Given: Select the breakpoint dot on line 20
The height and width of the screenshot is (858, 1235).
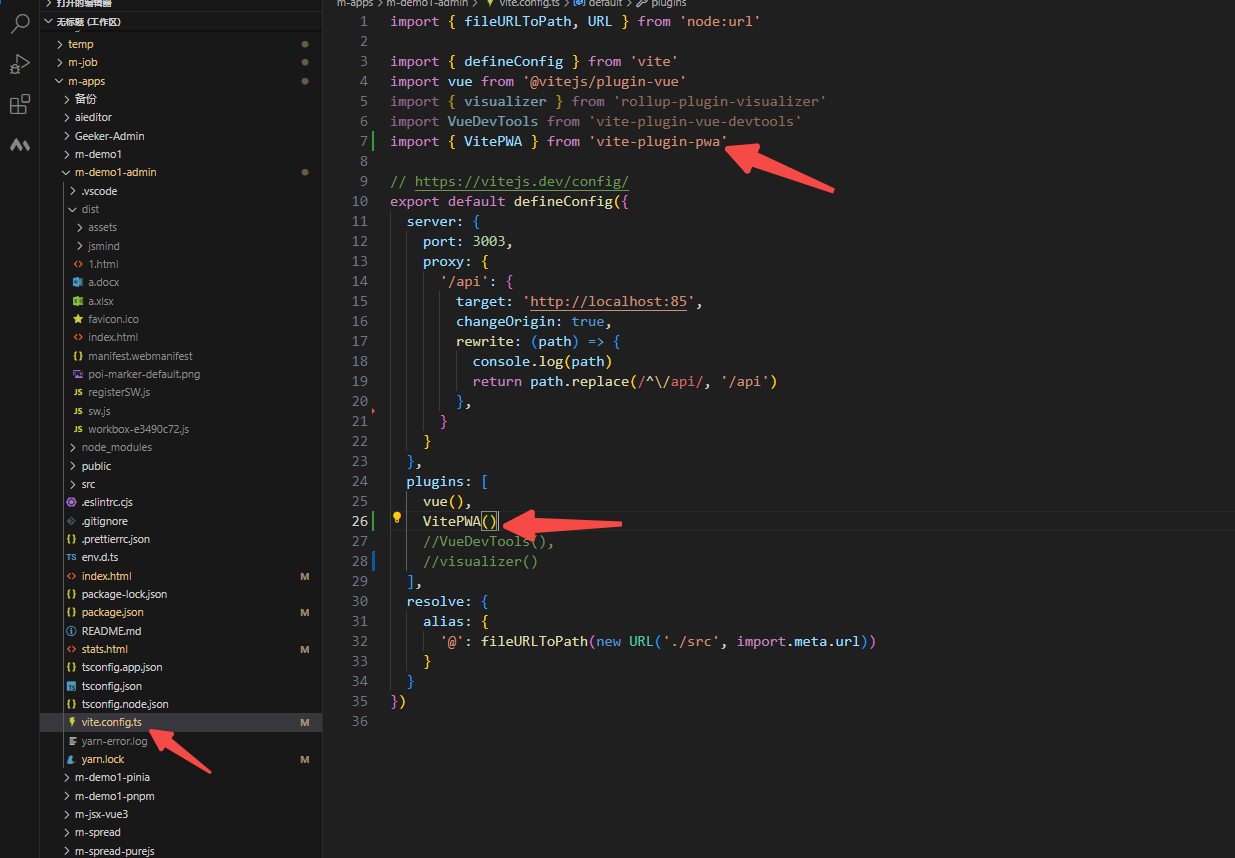Looking at the screenshot, I should (373, 409).
